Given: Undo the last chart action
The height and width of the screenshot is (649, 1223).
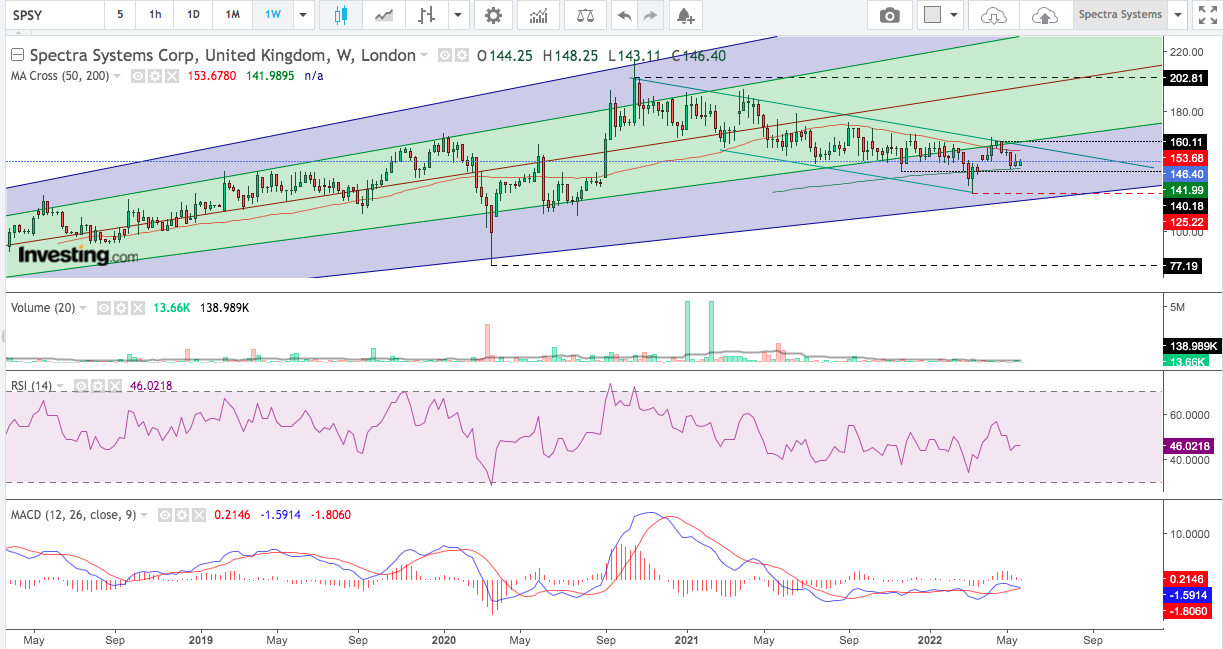Looking at the screenshot, I should click(624, 15).
